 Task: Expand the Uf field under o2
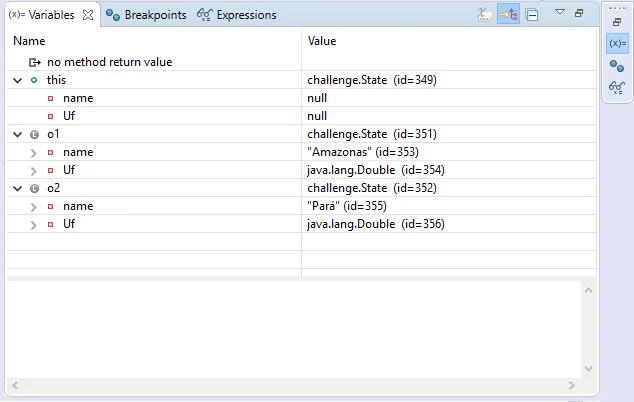34,224
